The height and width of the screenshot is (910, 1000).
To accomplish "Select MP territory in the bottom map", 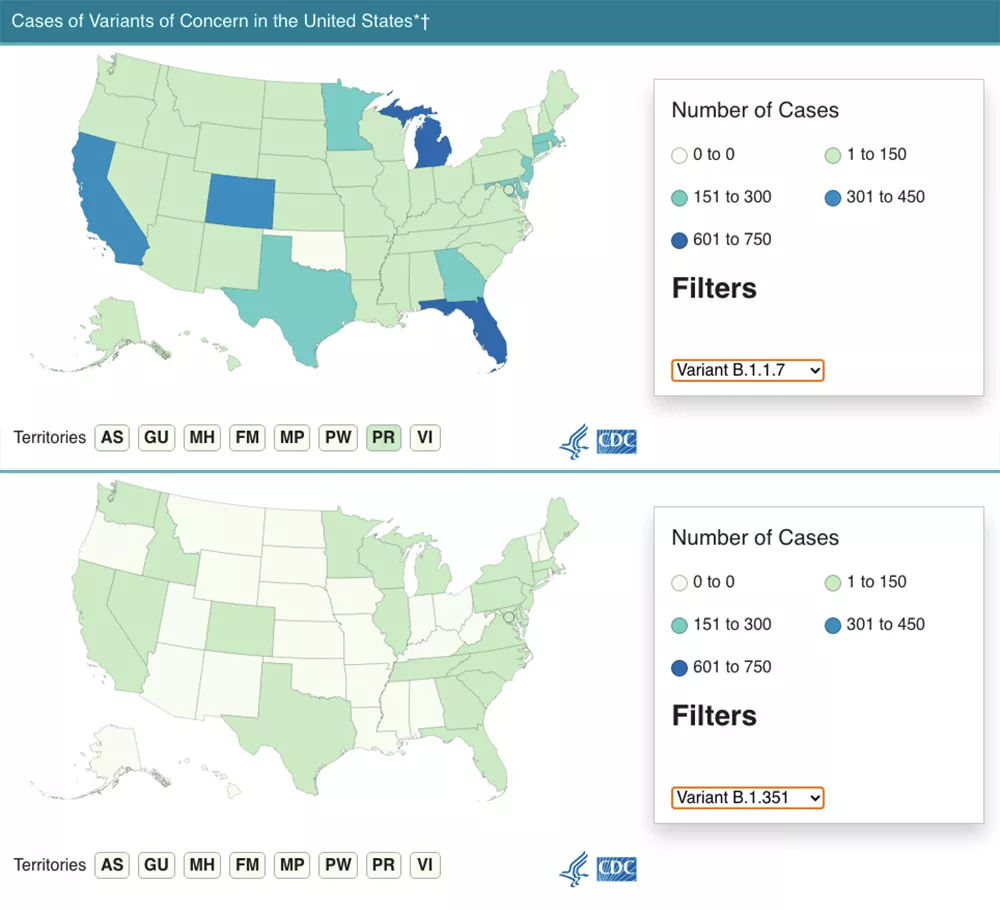I will [292, 865].
